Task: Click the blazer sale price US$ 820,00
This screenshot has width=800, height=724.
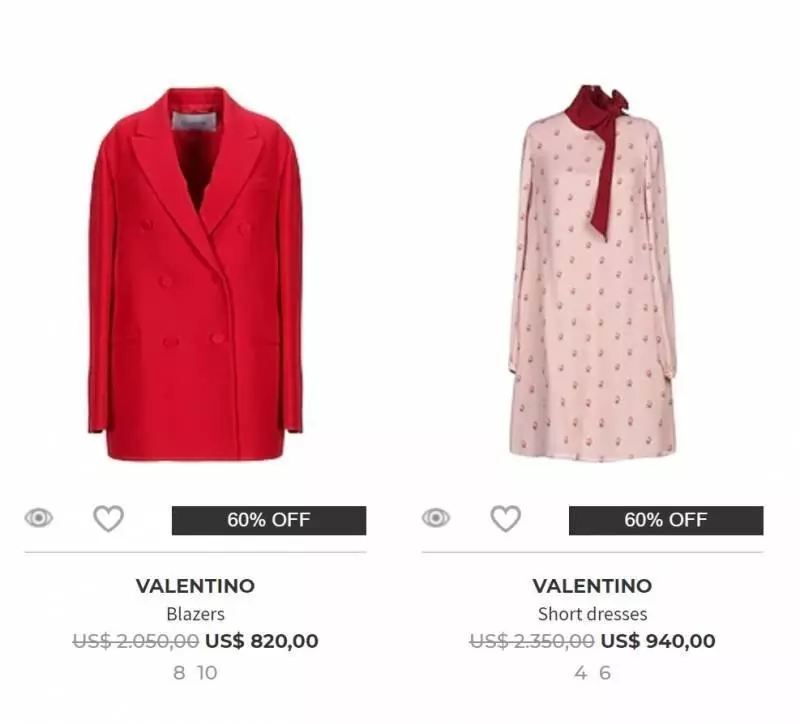Action: pos(262,641)
